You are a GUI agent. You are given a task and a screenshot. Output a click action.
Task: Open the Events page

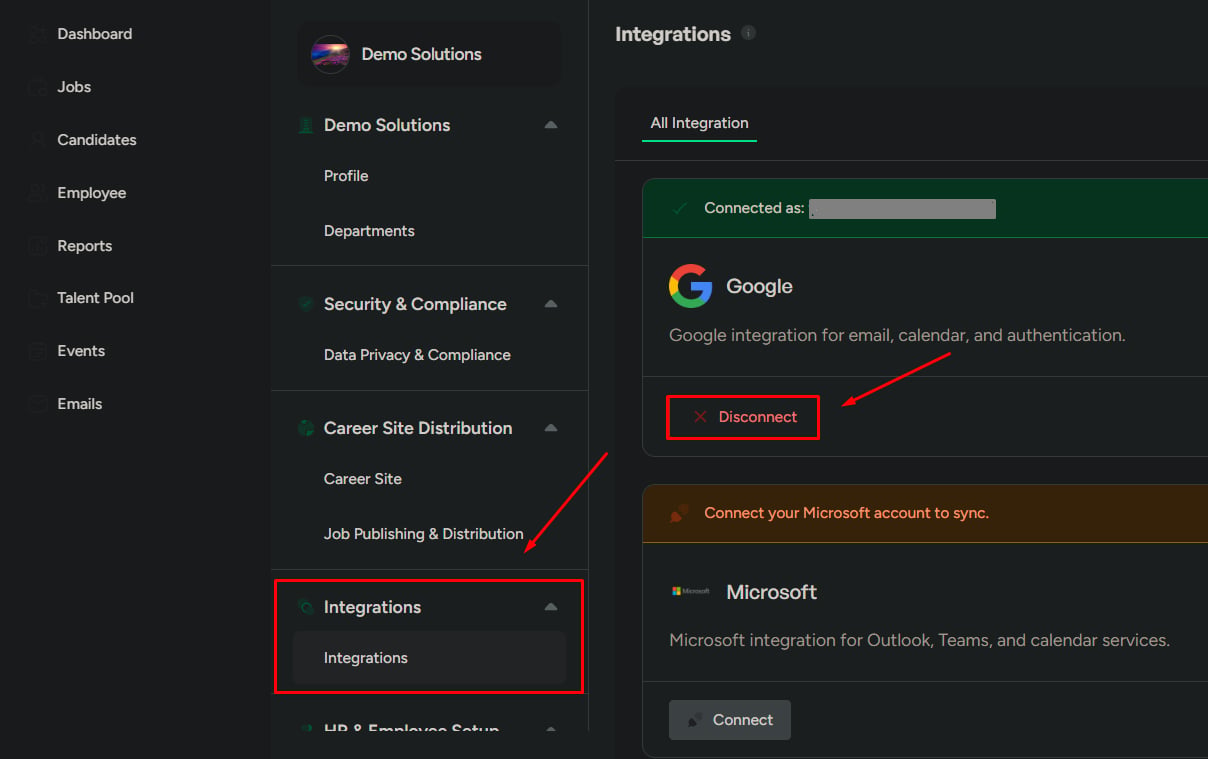81,351
